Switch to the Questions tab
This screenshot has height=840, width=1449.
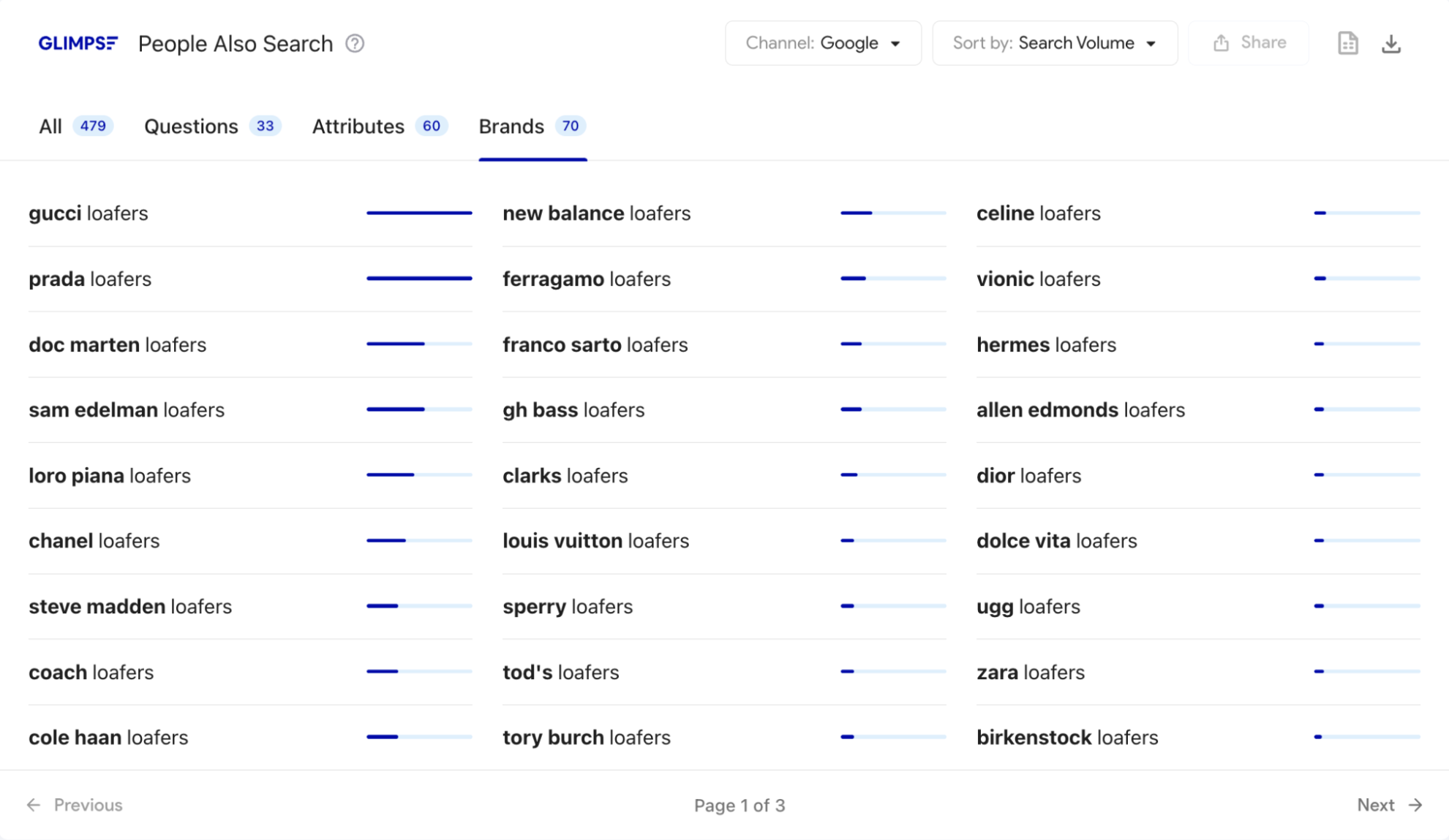[212, 126]
